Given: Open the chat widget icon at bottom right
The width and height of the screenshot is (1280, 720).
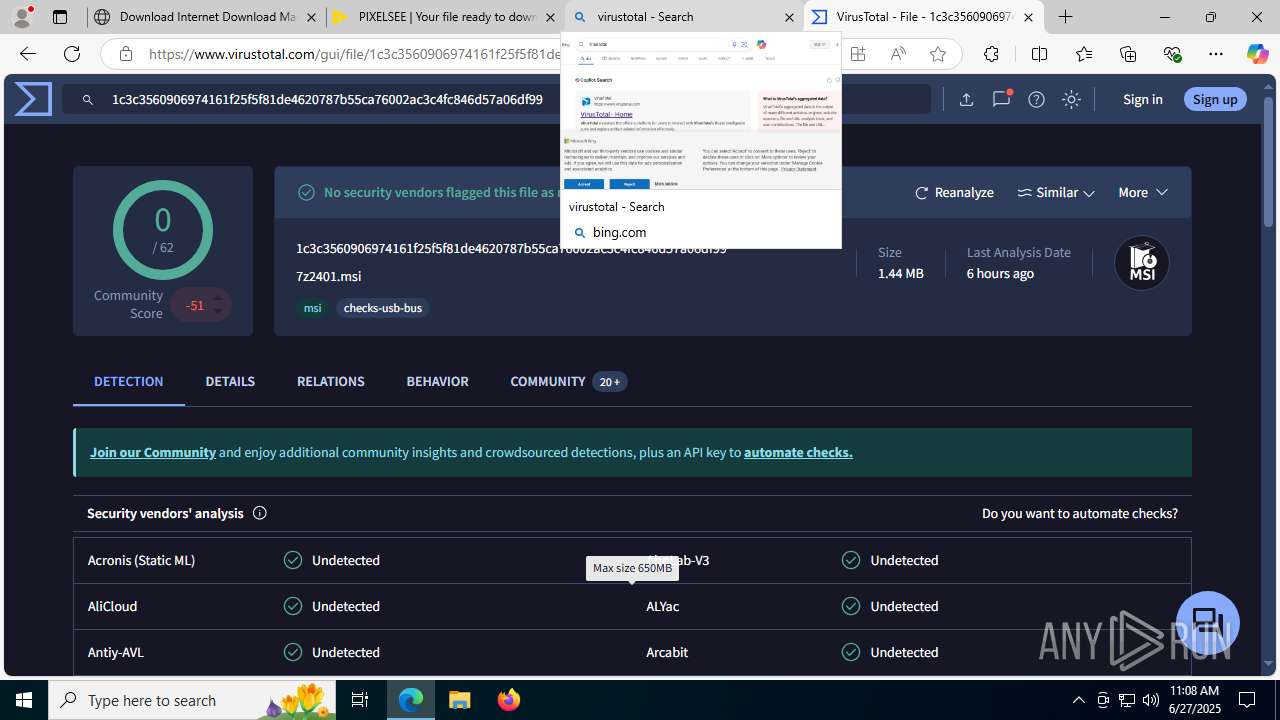Looking at the screenshot, I should tap(1208, 622).
